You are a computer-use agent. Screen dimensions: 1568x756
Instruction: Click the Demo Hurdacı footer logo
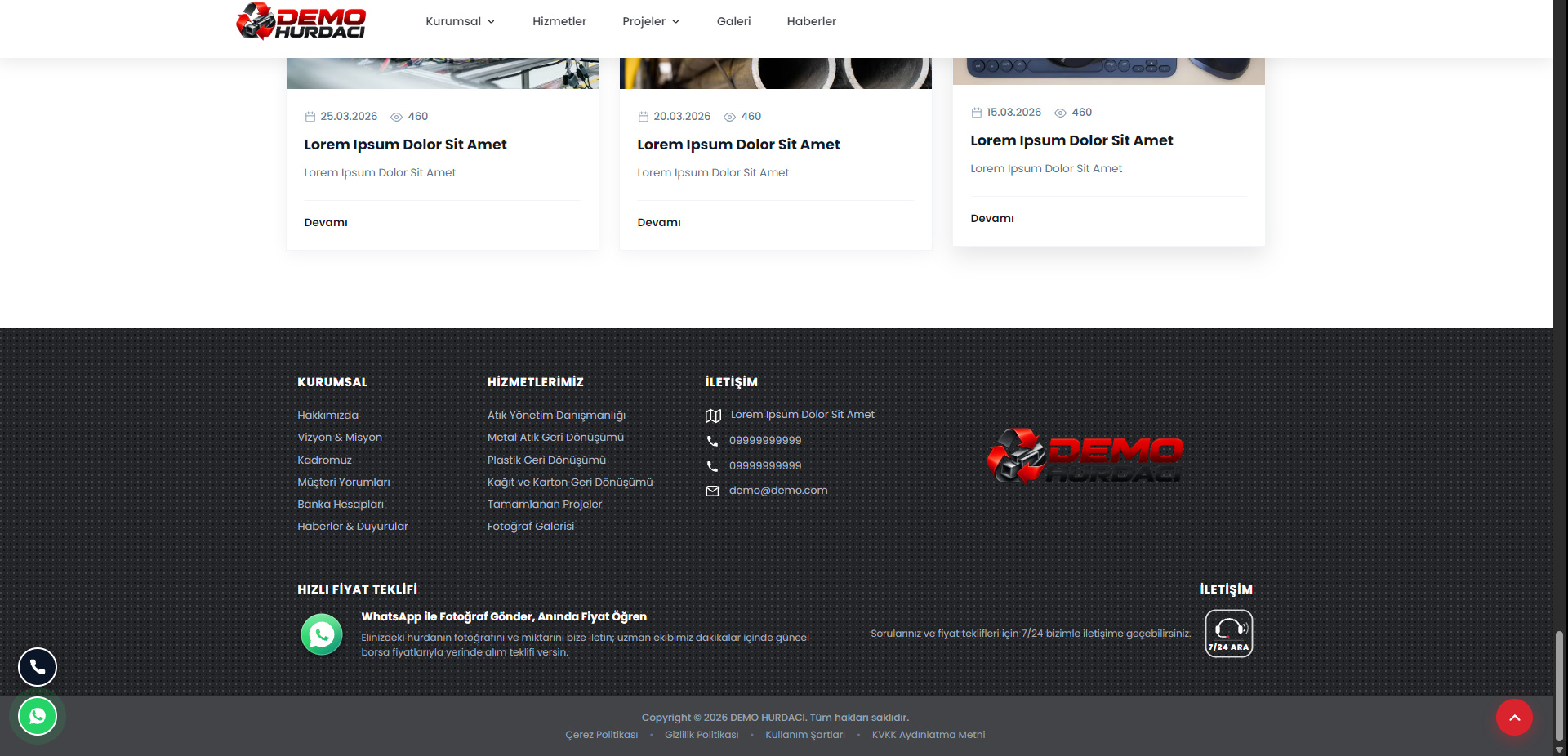click(1085, 456)
